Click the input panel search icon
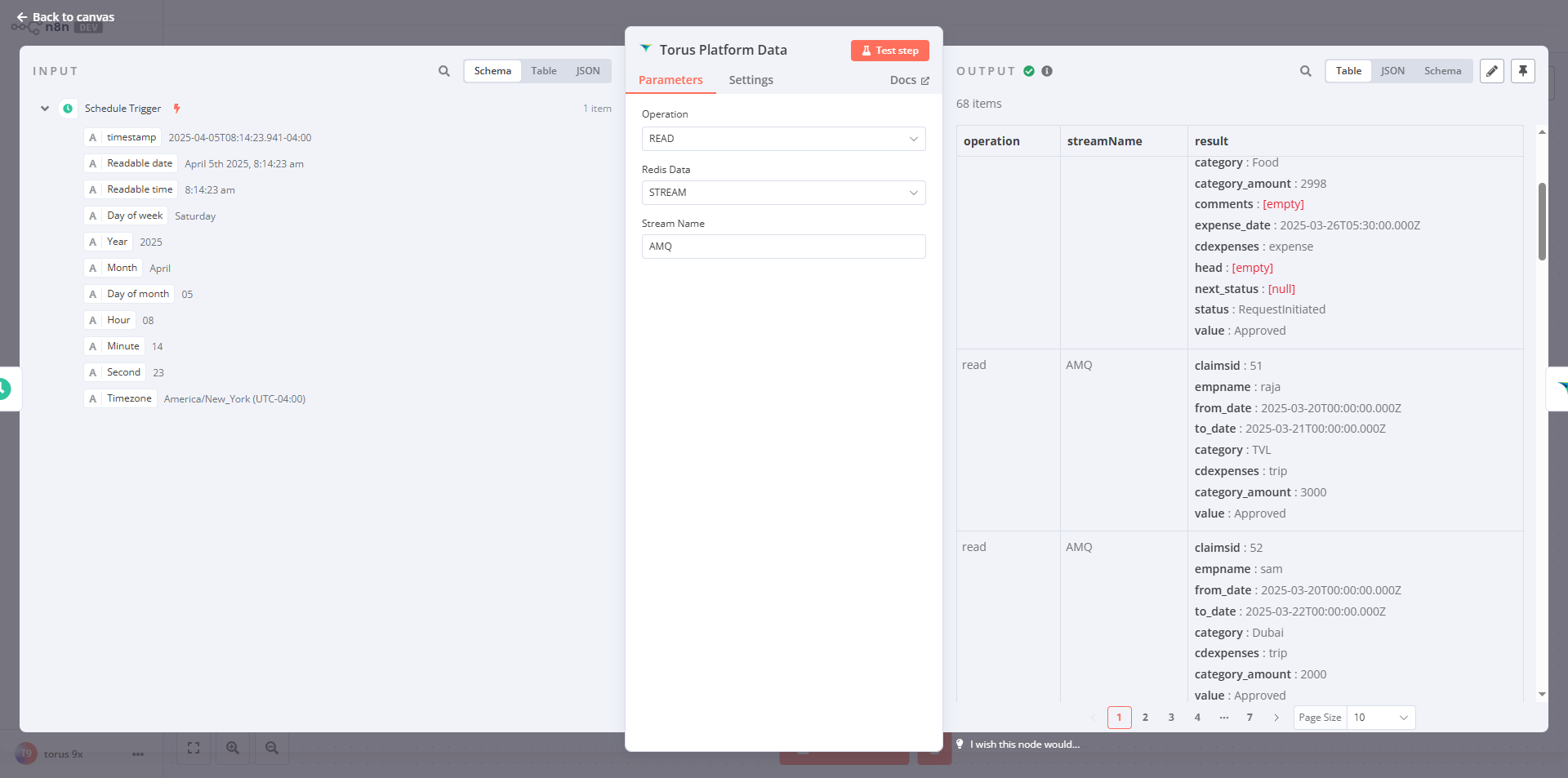1568x778 pixels. tap(443, 71)
